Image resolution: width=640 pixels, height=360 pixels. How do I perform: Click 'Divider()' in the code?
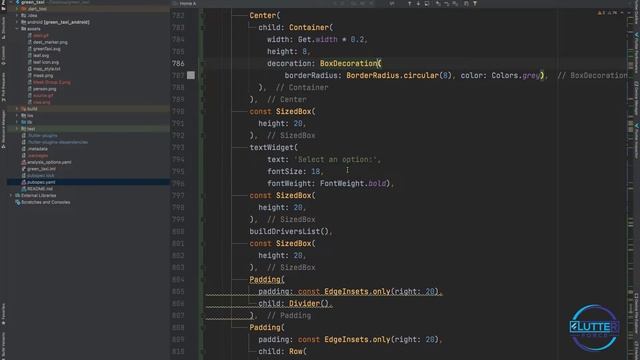[309, 304]
